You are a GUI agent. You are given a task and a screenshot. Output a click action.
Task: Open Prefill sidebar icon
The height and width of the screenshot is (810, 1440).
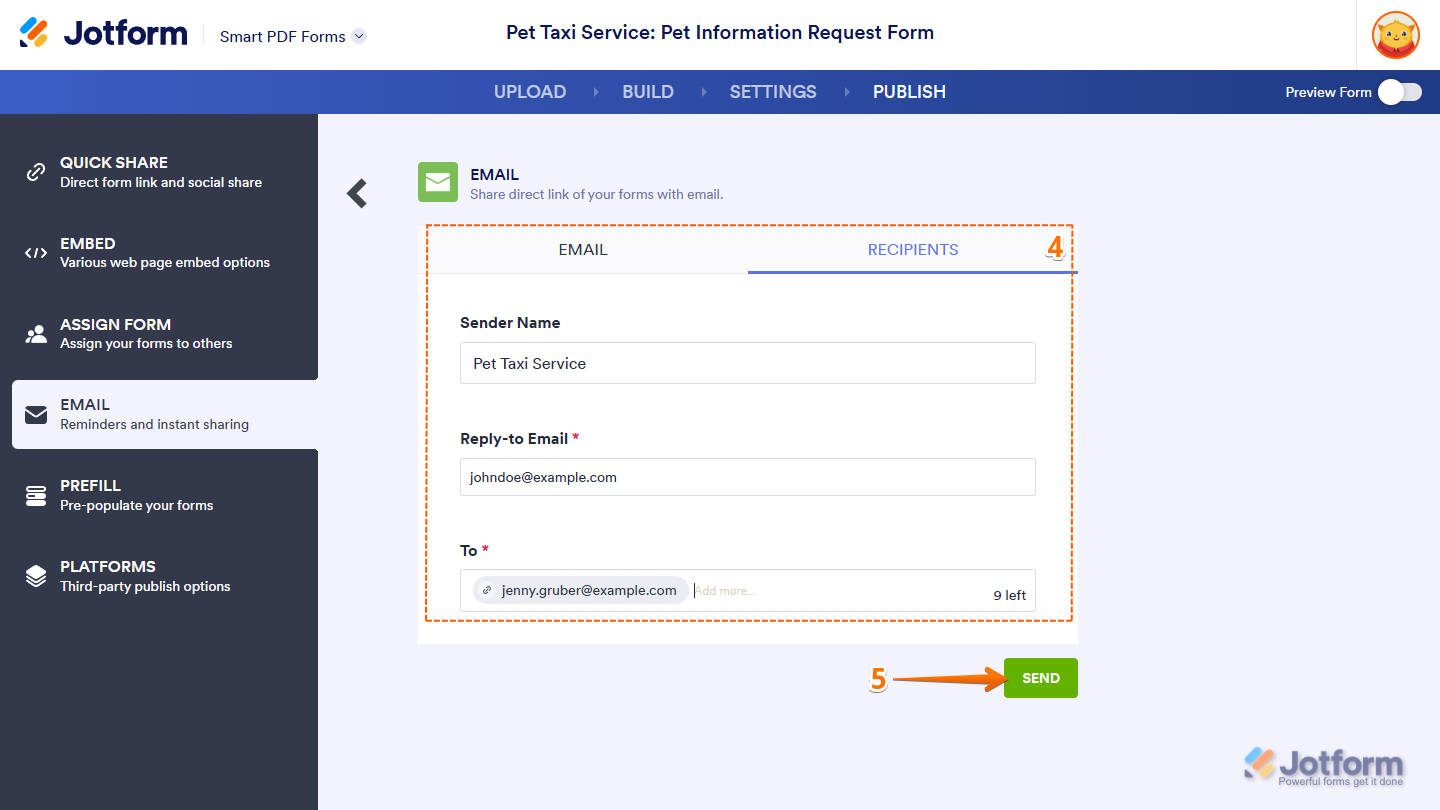click(36, 495)
